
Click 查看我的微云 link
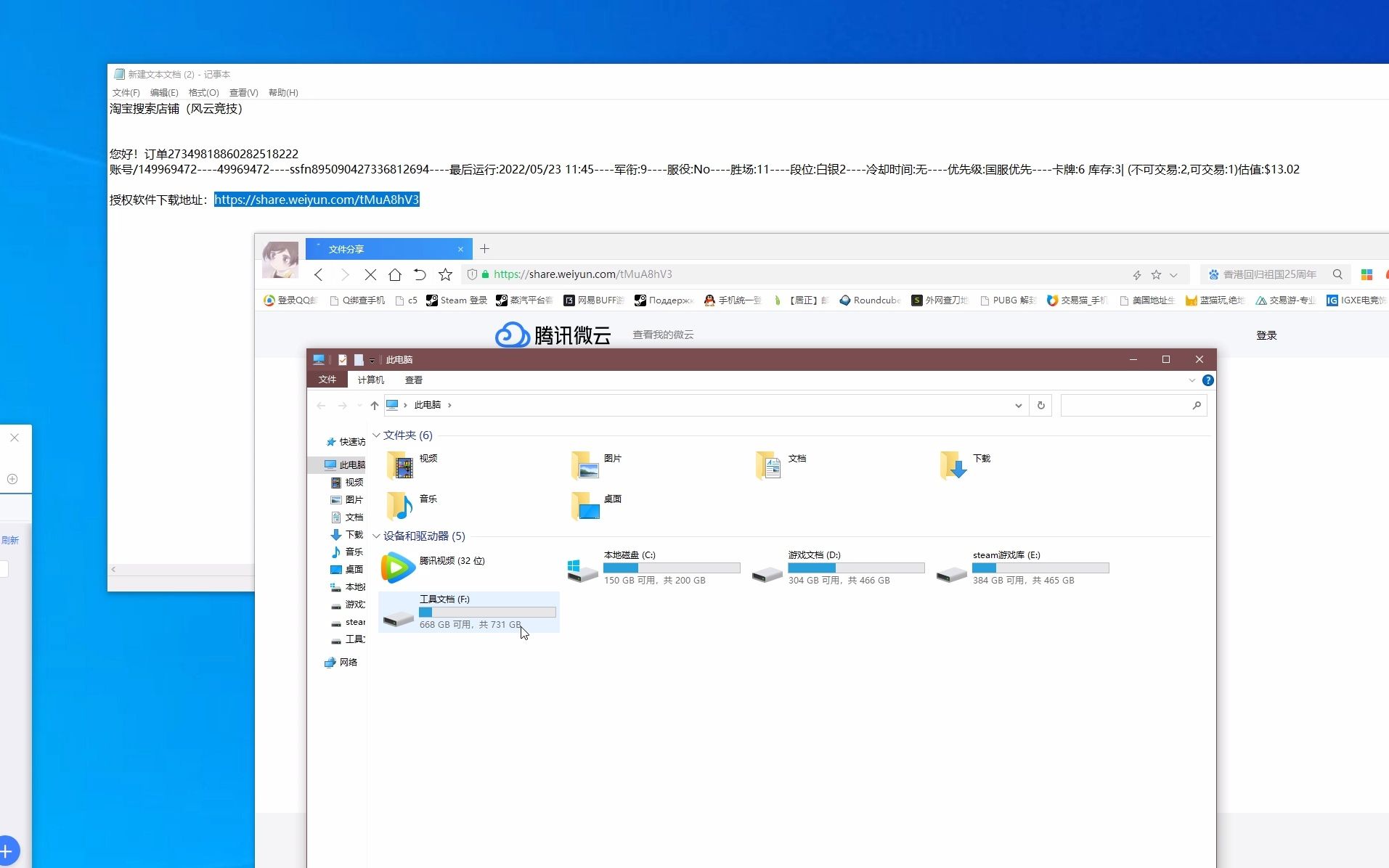(663, 335)
